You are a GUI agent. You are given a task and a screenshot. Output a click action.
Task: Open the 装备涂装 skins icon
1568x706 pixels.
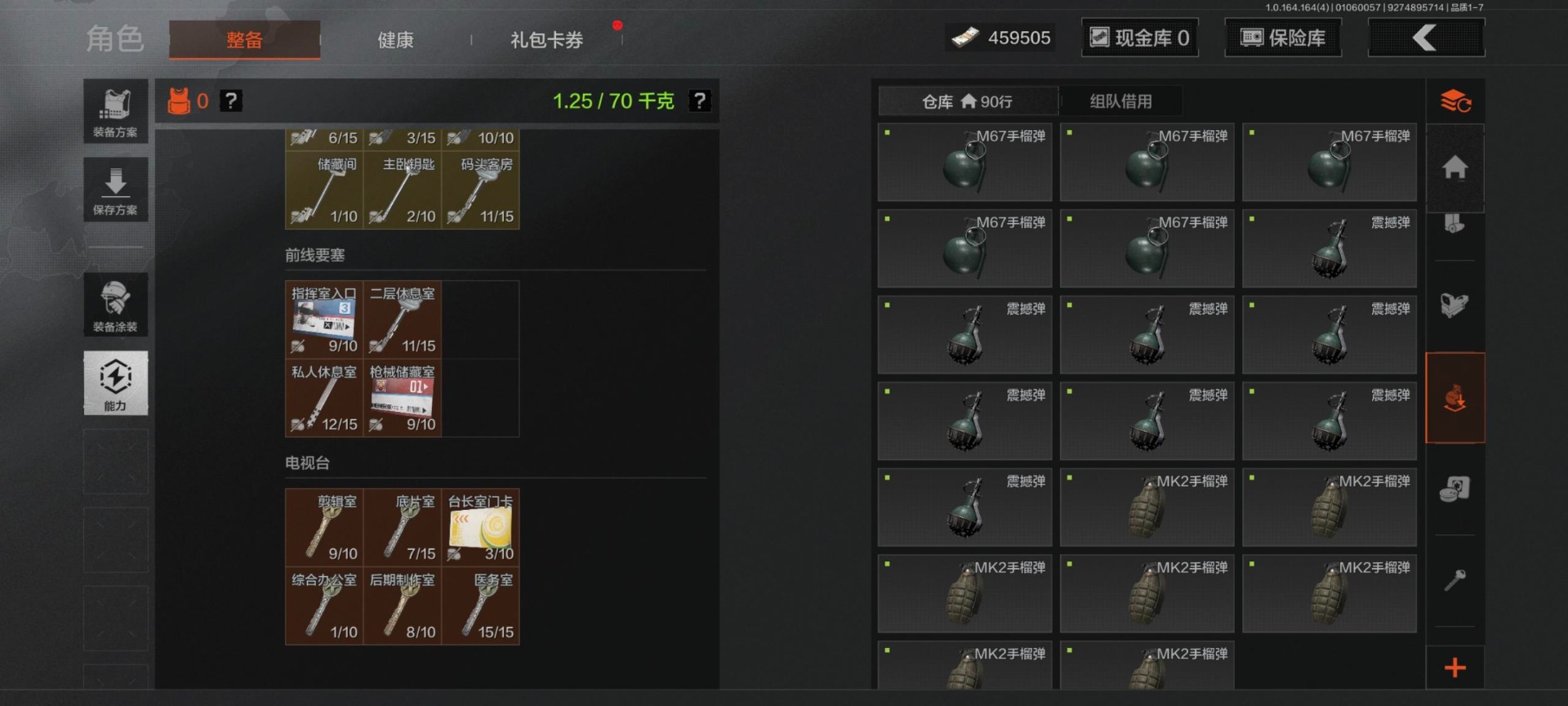(x=115, y=305)
